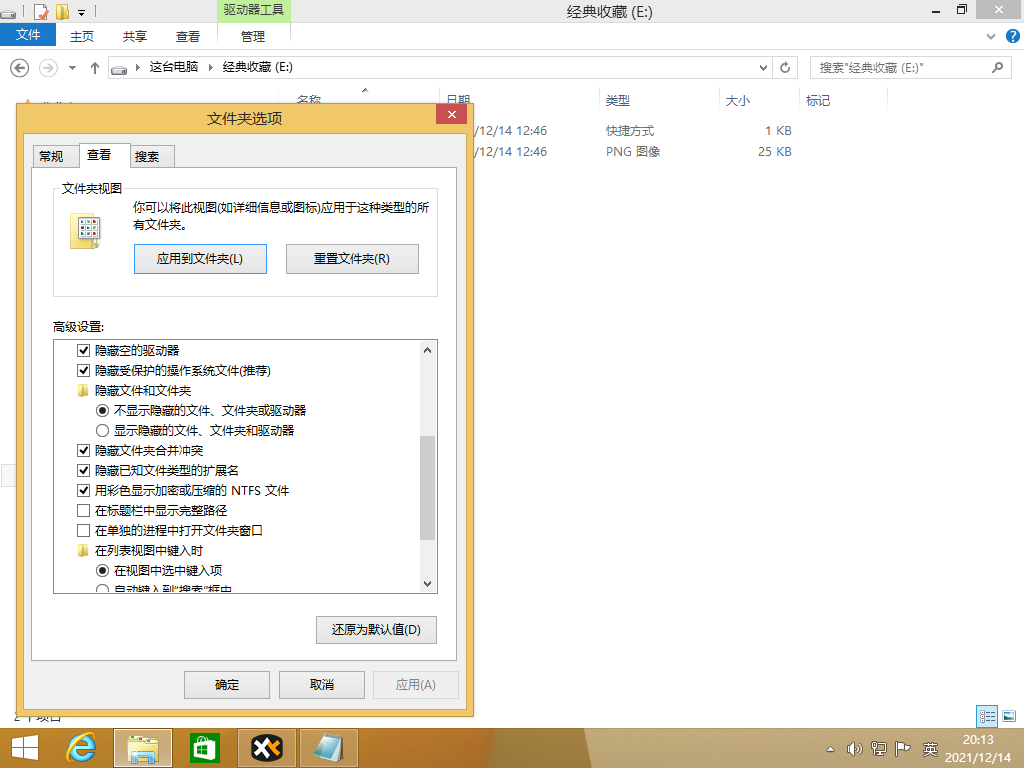
Task: Open the recent locations dropdown arrow
Action: (x=72, y=68)
